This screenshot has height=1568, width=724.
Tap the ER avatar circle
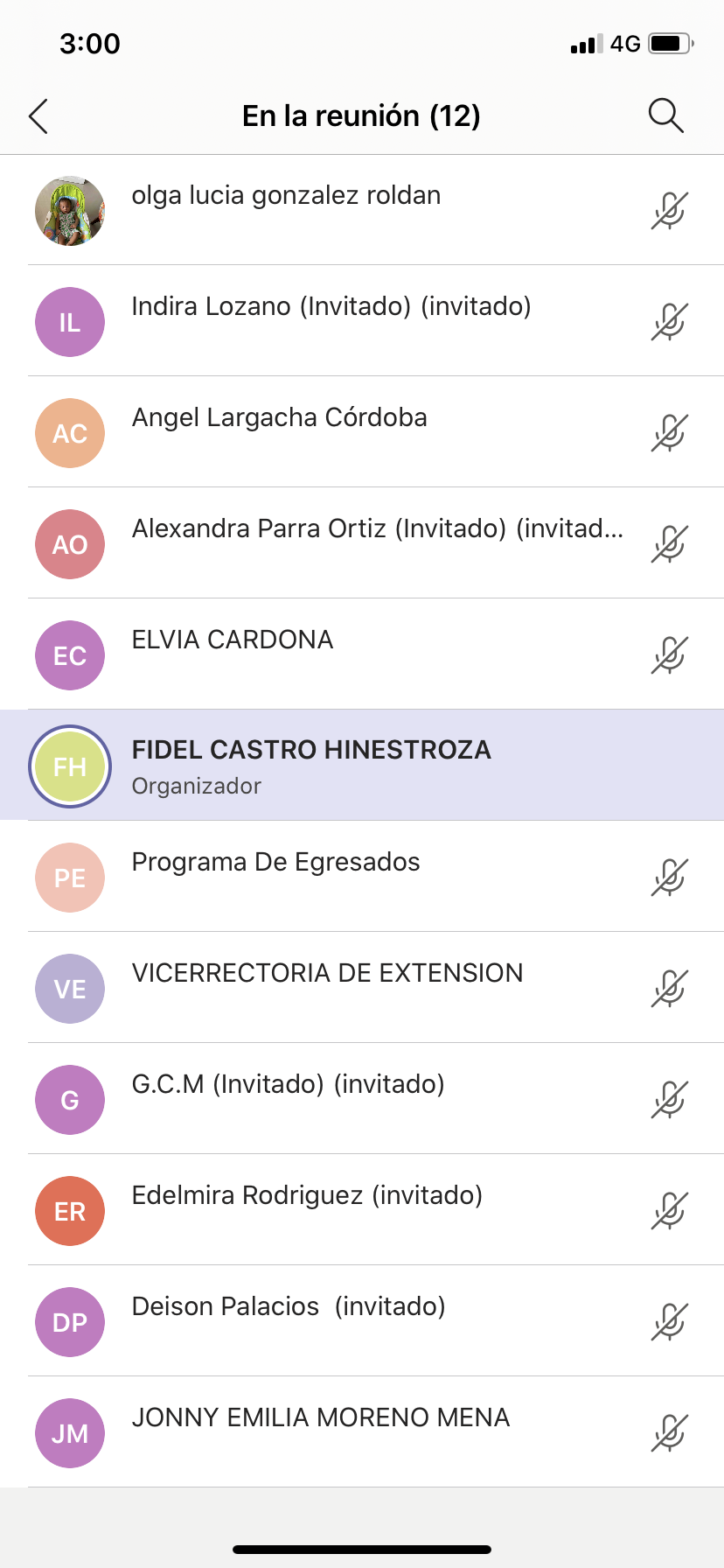pos(70,1211)
